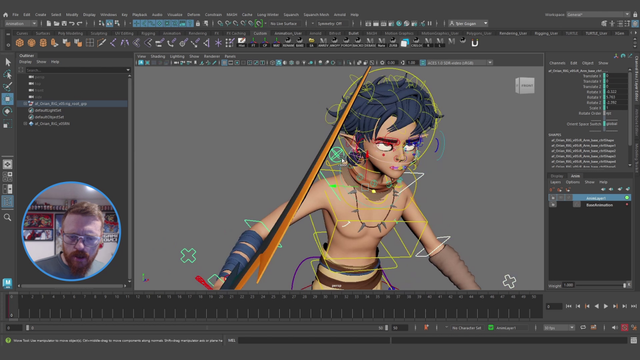Save the scene with the disk icon

point(64,24)
